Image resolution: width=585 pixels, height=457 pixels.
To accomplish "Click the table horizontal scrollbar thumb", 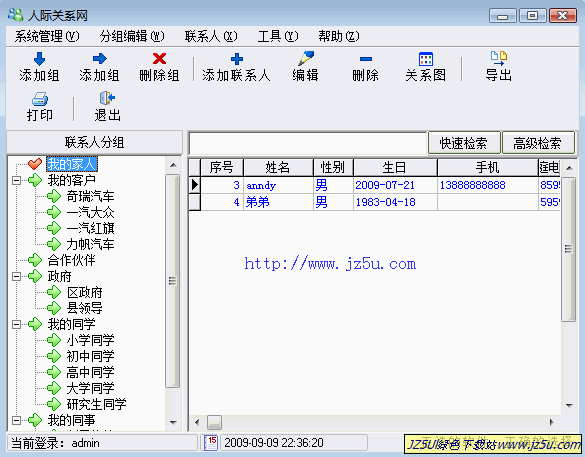I will 215,422.
